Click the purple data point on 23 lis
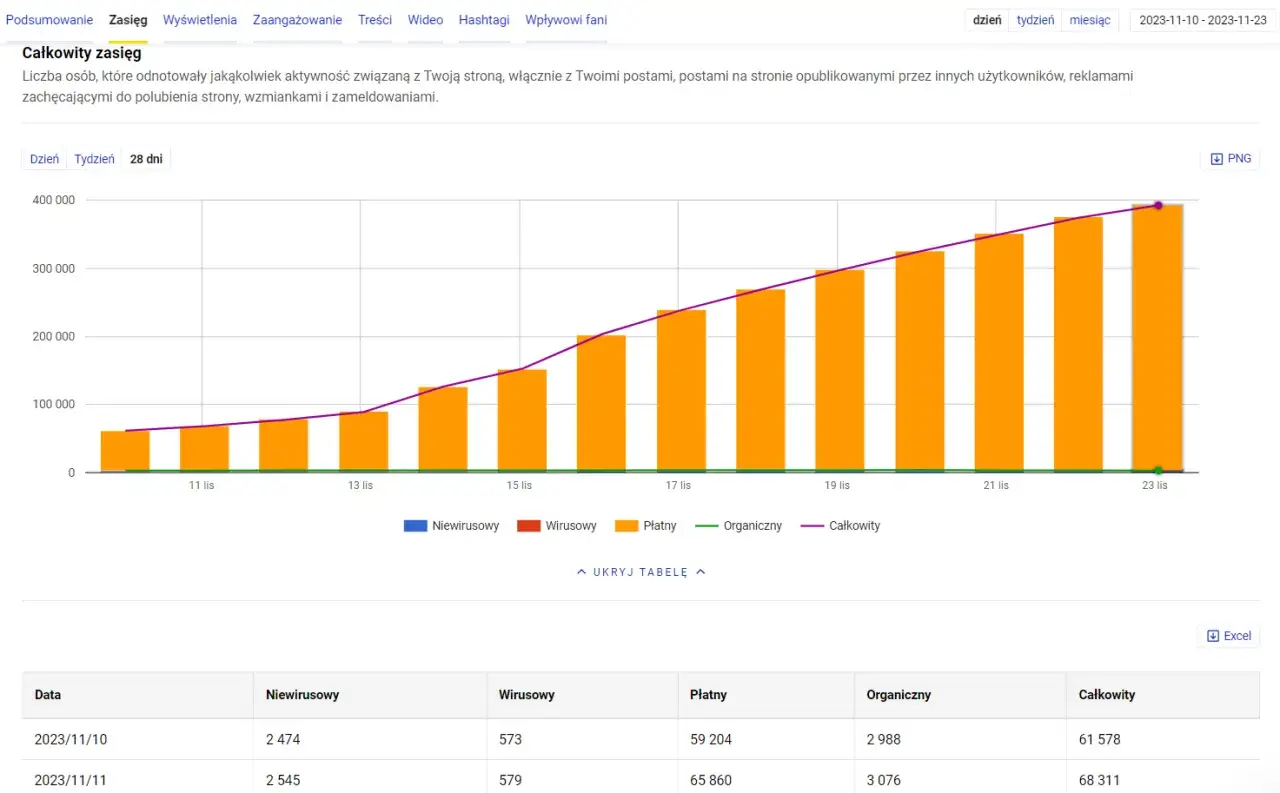1280x793 pixels. (1158, 205)
